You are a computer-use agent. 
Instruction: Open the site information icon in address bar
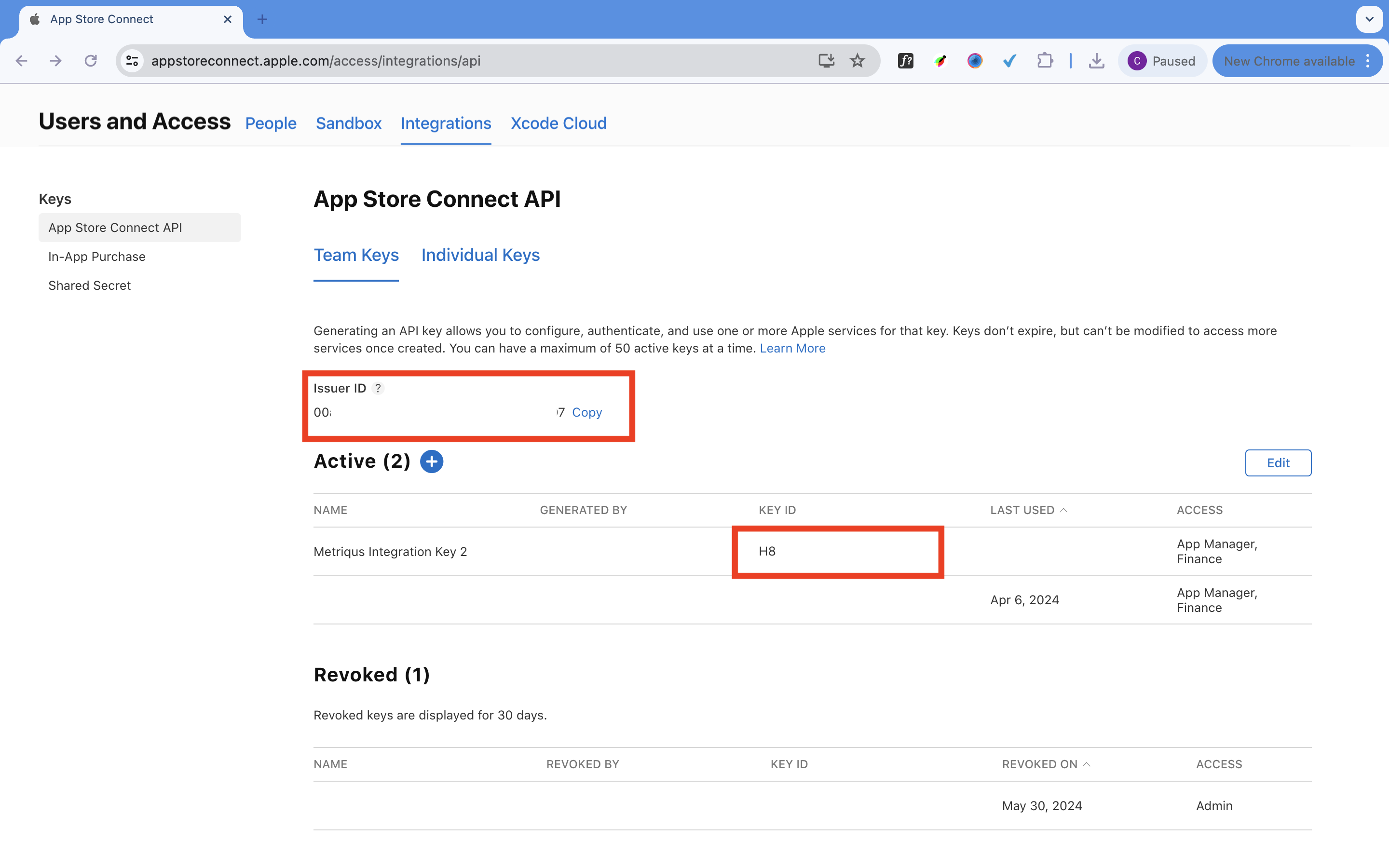click(133, 61)
